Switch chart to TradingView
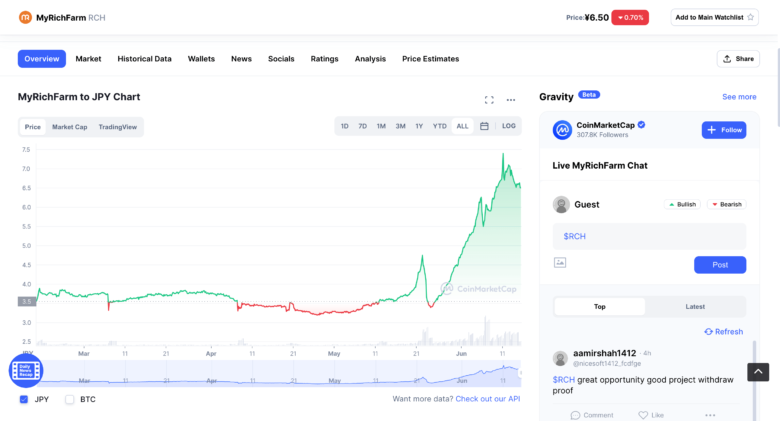The height and width of the screenshot is (421, 780). 117,127
